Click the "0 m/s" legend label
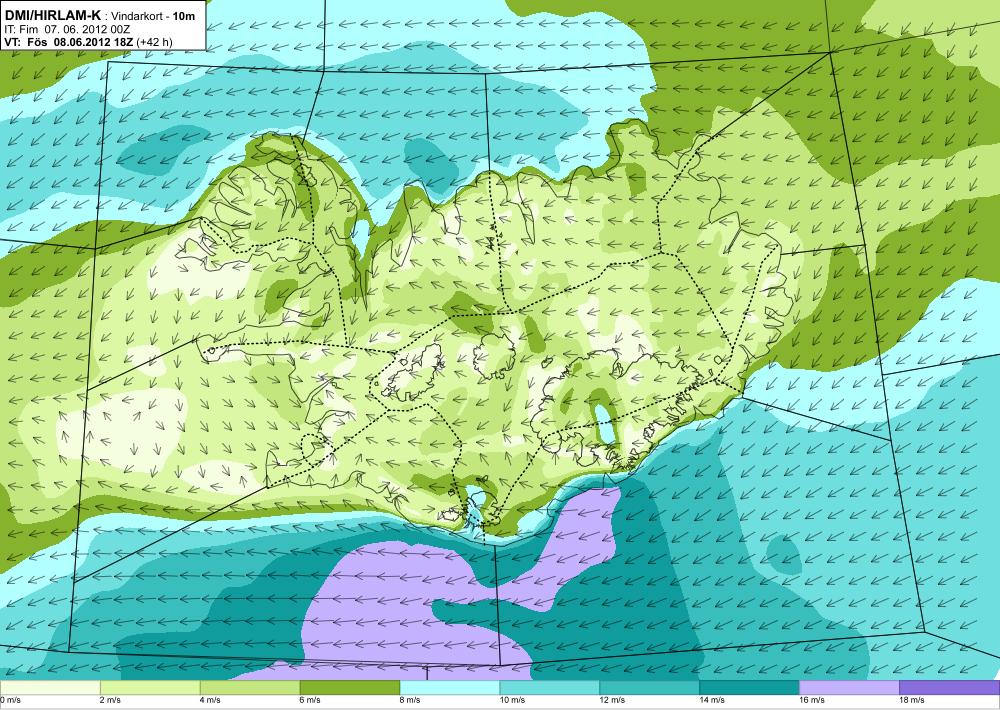 coord(10,700)
